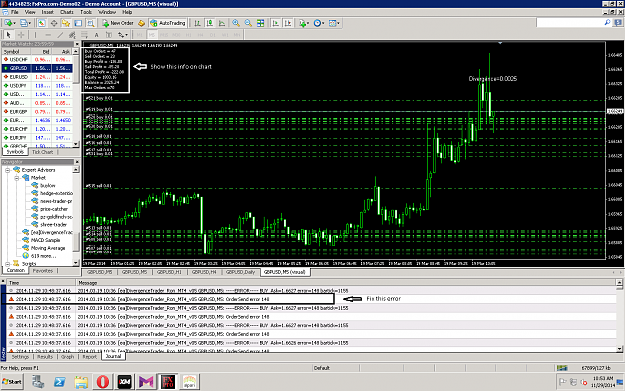Zoom in on the chart
The width and height of the screenshot is (625, 391).
236,23
